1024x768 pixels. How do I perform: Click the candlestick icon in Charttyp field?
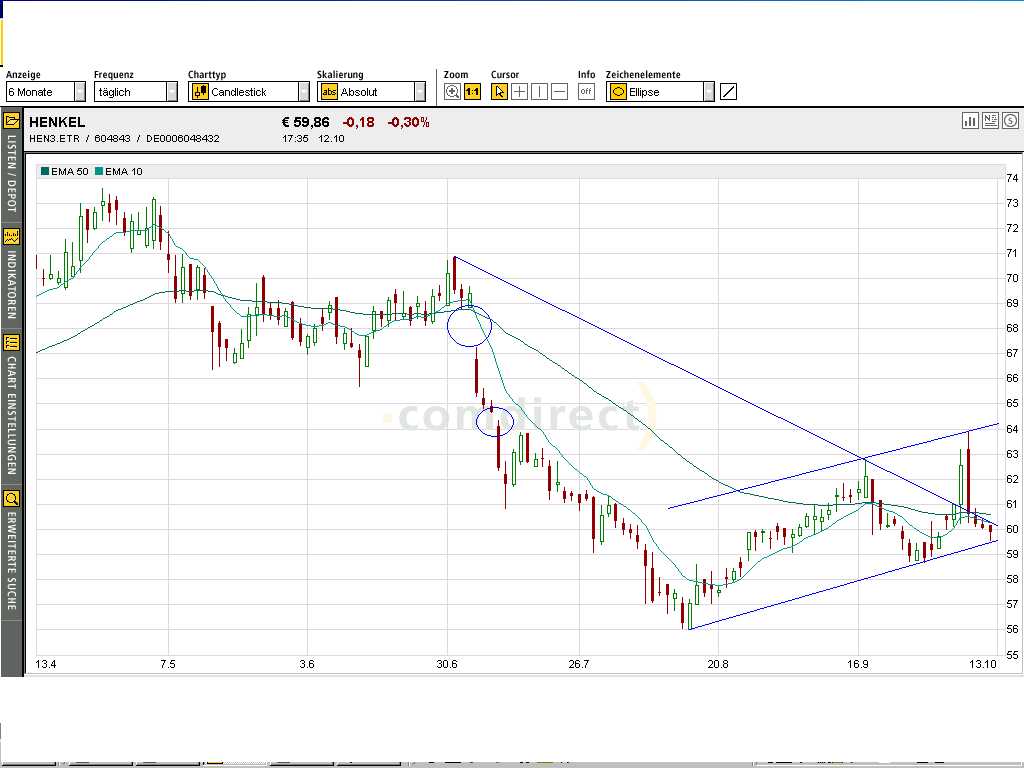200,92
